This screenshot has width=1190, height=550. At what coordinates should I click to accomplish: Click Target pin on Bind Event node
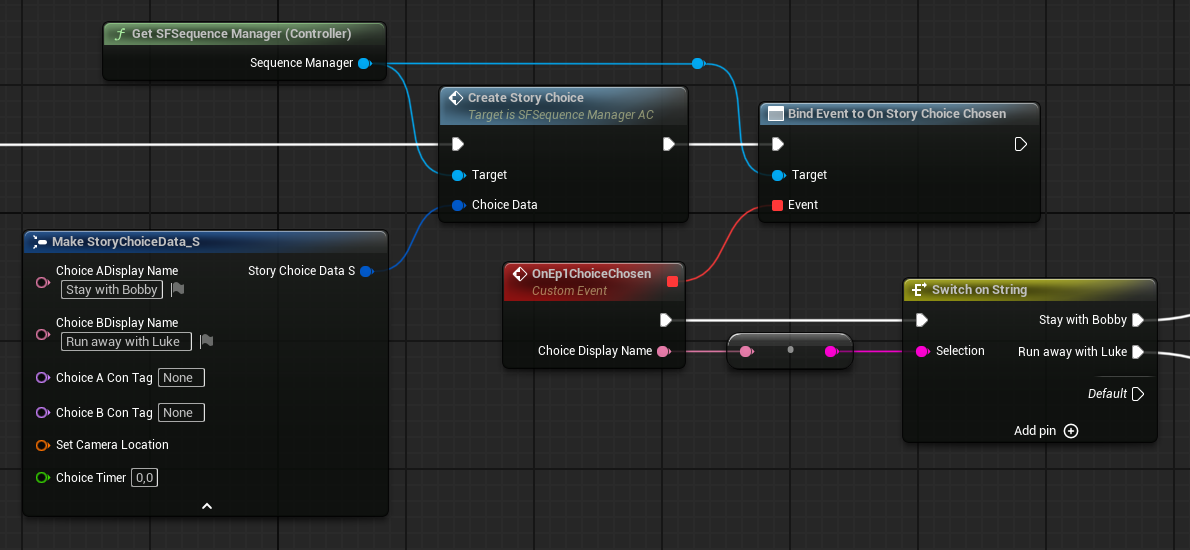pos(778,175)
